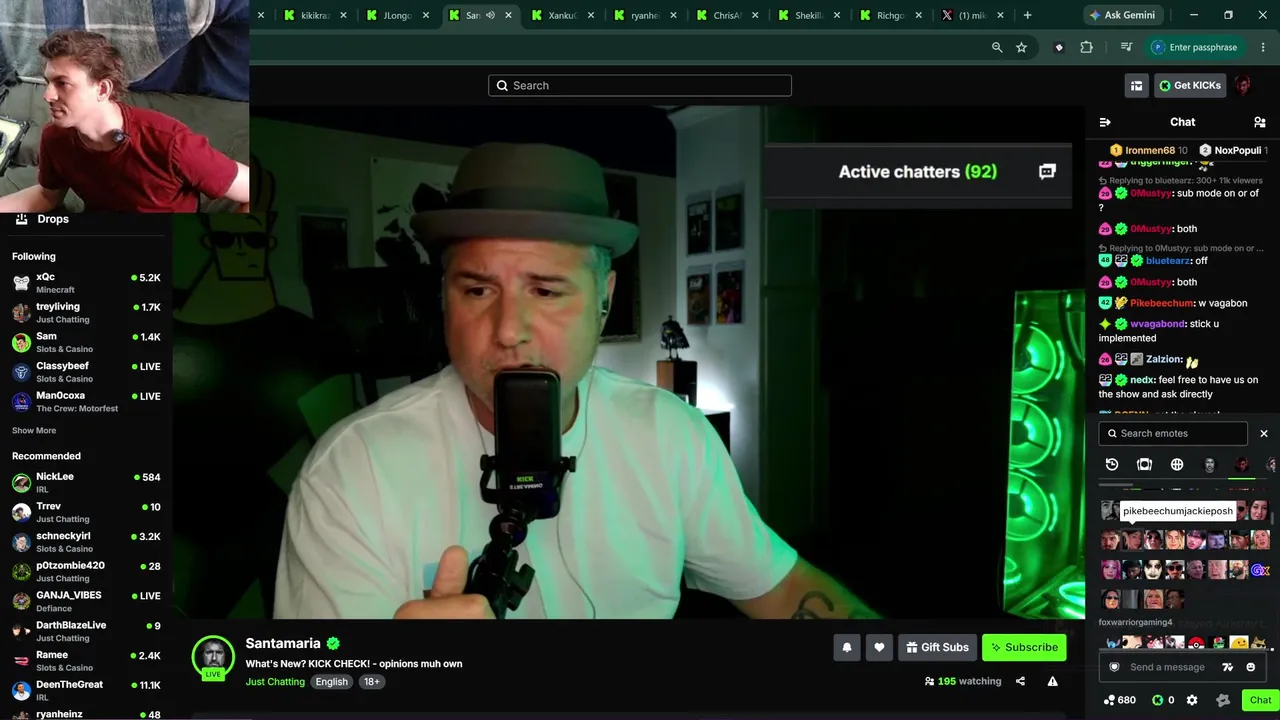Click the shield icon in the message box
Image resolution: width=1280 pixels, height=720 pixels.
(1115, 668)
